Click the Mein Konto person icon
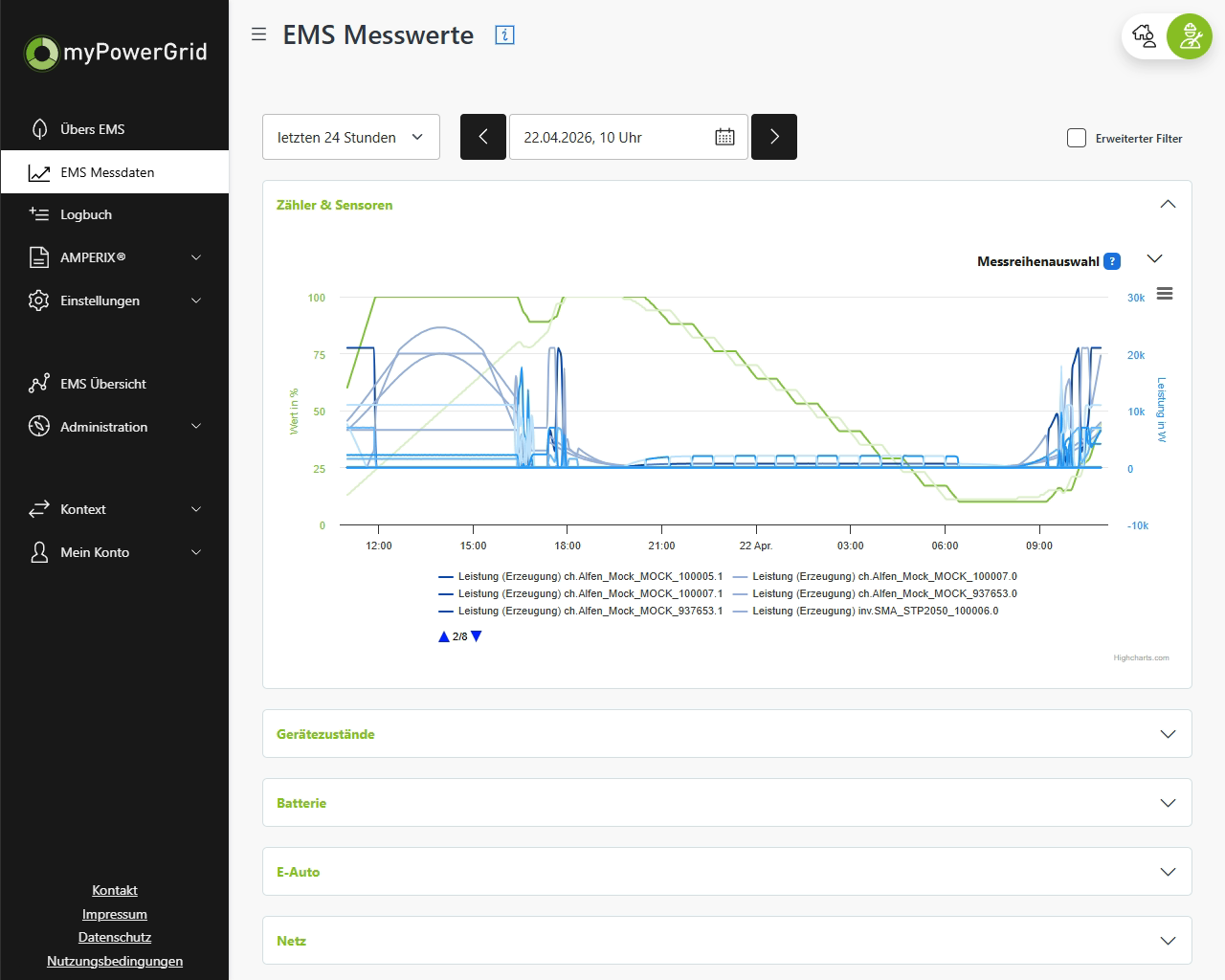 click(x=39, y=552)
